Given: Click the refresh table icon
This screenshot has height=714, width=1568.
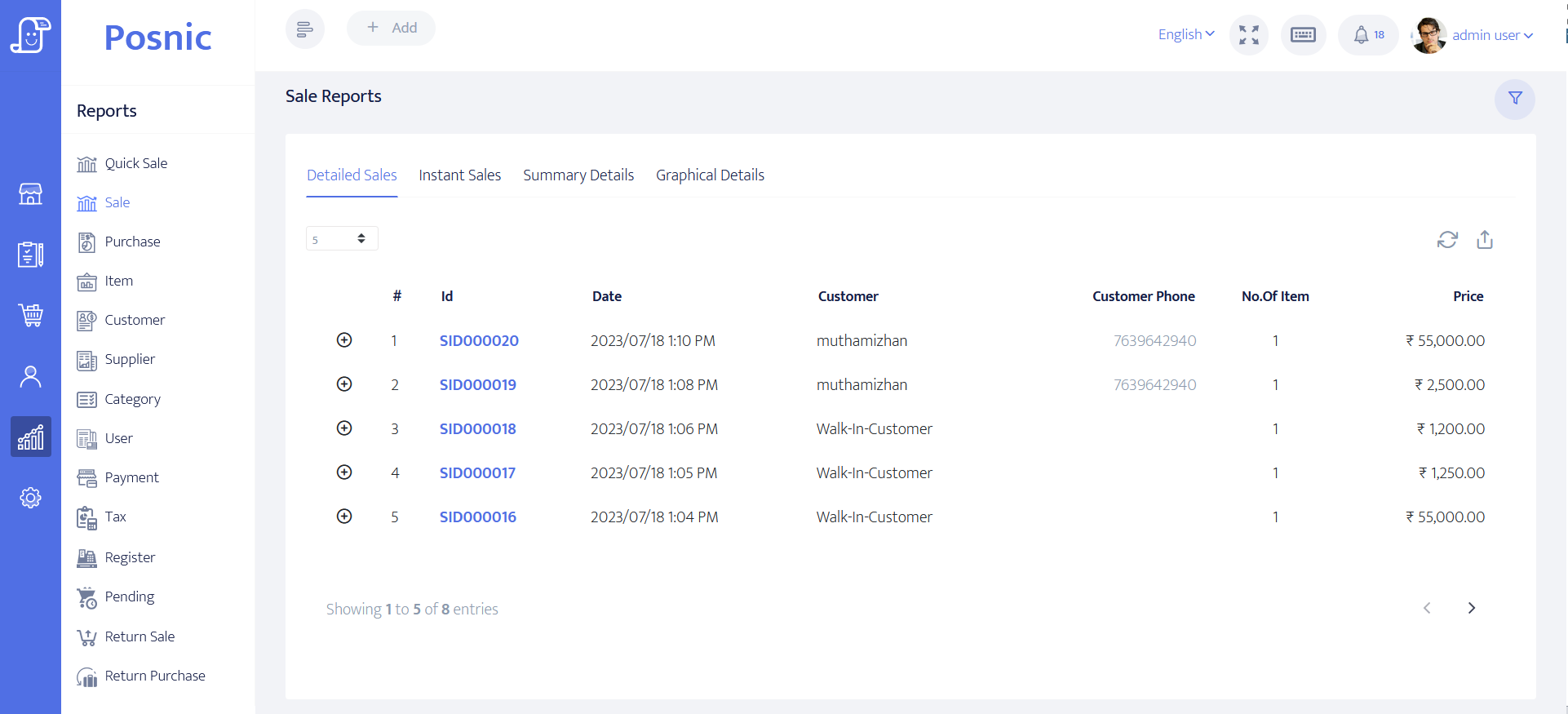Looking at the screenshot, I should point(1447,240).
